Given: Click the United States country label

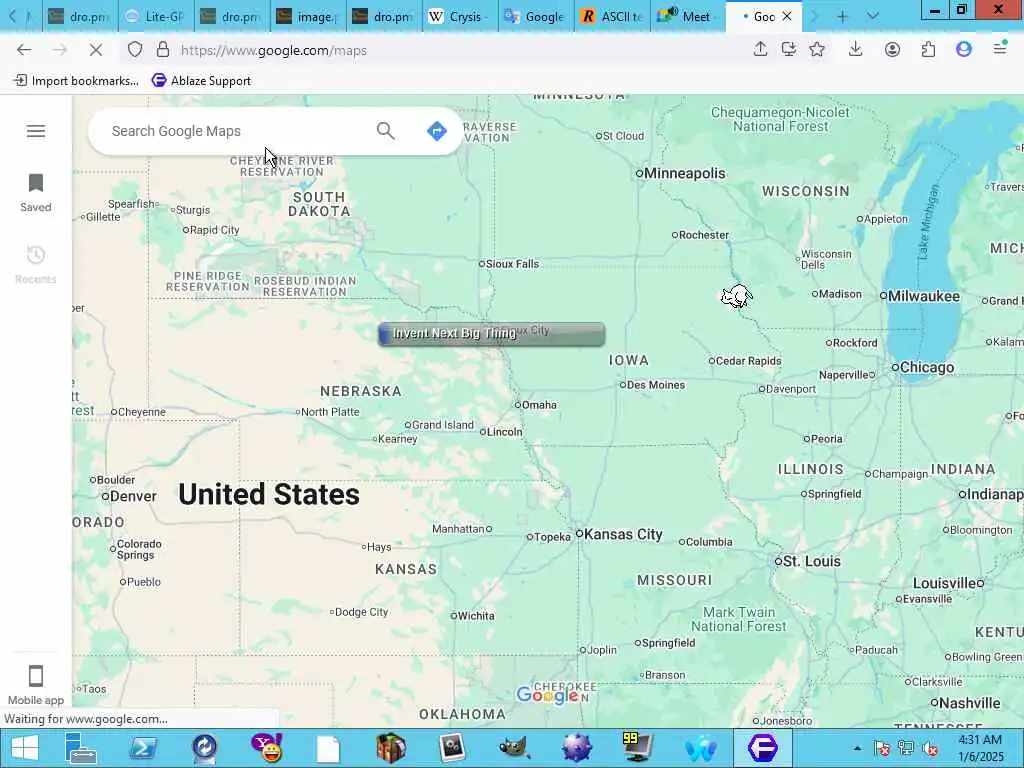Looking at the screenshot, I should [269, 494].
